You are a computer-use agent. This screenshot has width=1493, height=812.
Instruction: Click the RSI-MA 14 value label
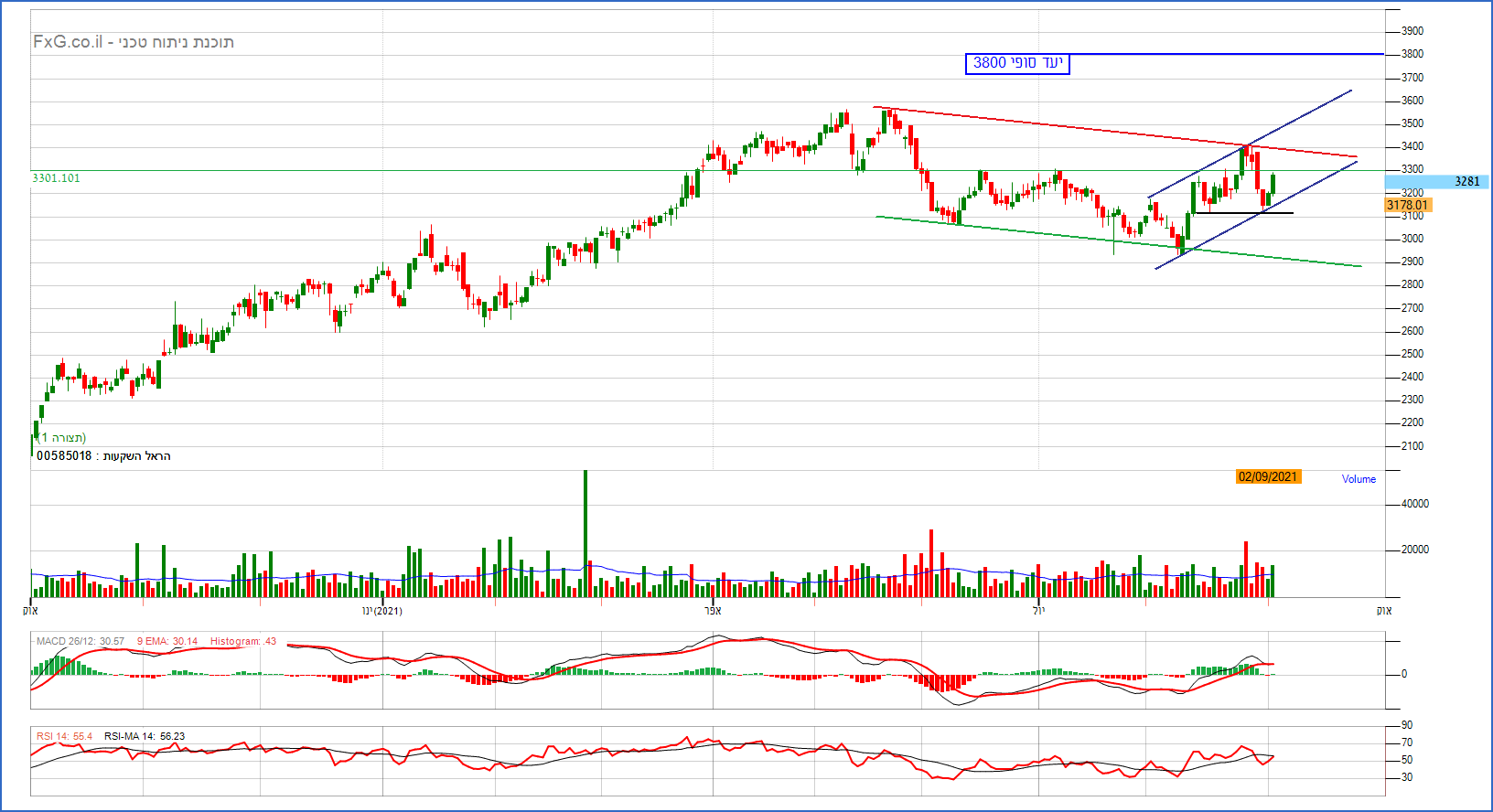(x=144, y=736)
